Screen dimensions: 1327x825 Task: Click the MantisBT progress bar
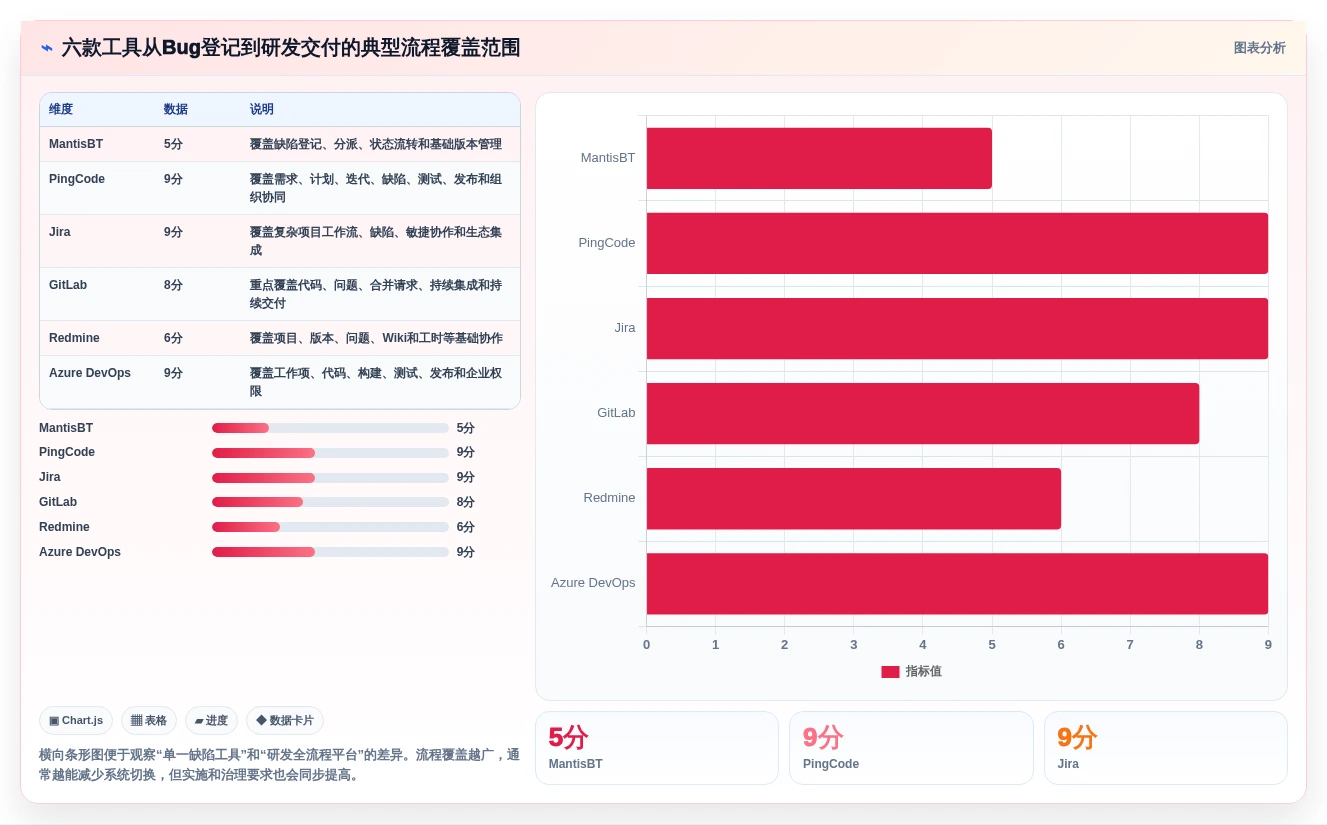[x=330, y=428]
